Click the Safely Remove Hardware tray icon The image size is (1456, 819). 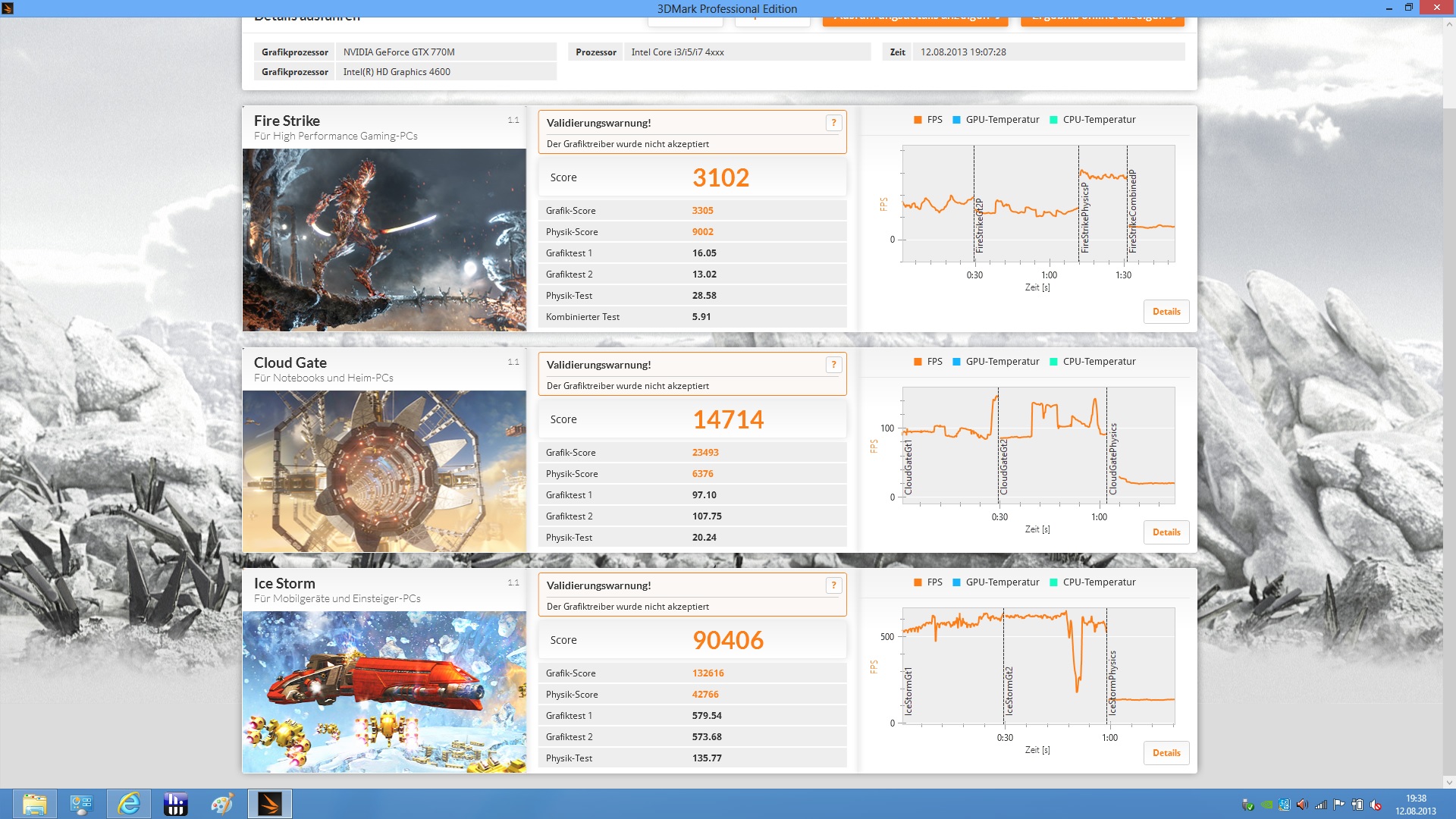tap(1247, 805)
